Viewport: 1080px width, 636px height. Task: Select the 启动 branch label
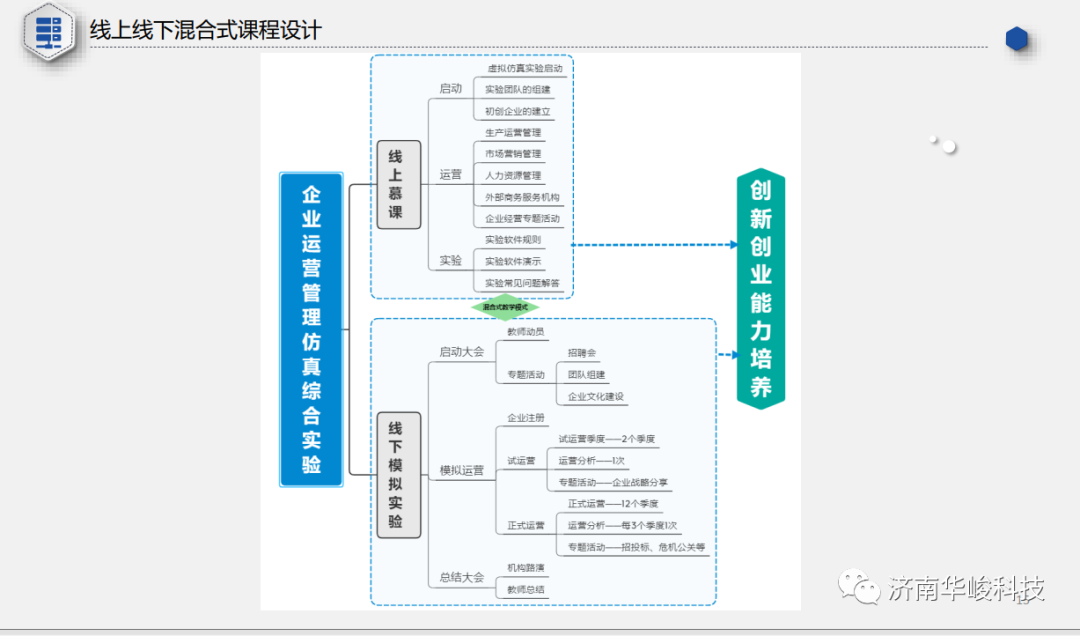[449, 89]
